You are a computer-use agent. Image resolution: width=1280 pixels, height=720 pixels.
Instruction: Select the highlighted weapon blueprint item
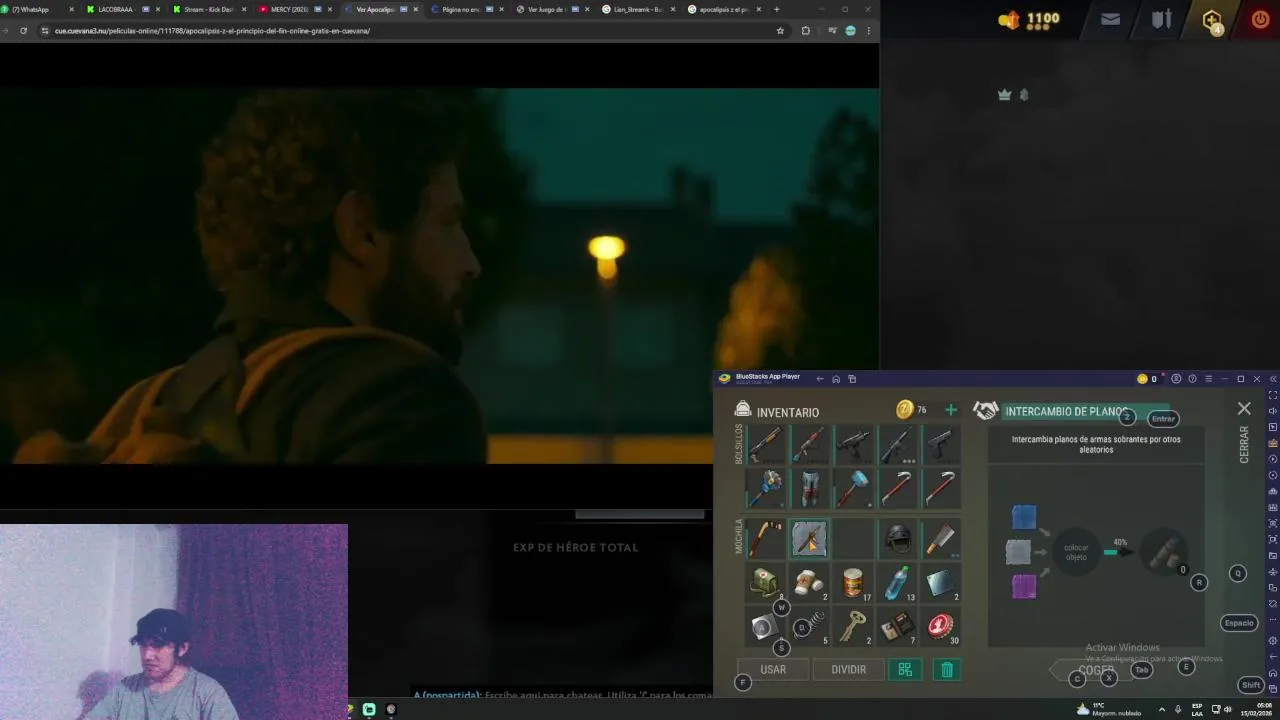coord(809,538)
